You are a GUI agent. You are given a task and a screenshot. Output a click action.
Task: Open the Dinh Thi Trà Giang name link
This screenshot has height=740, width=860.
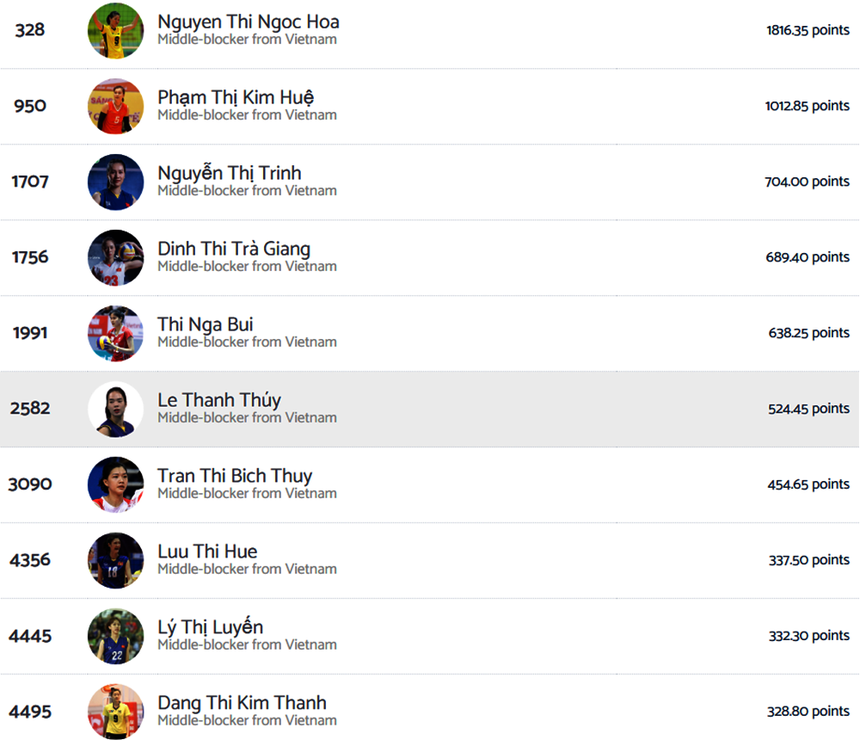click(x=234, y=249)
